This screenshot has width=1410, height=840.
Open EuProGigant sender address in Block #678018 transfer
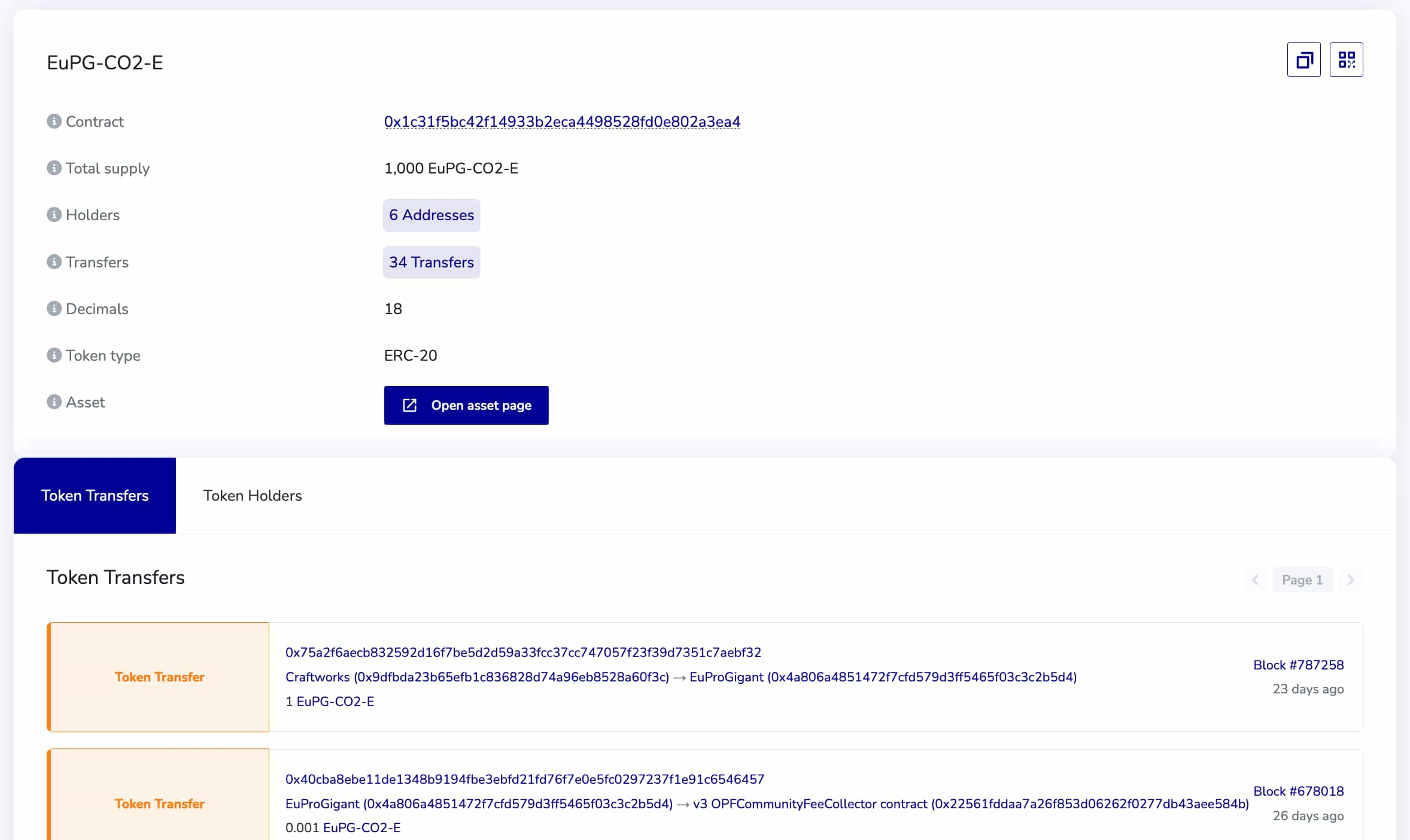point(479,804)
